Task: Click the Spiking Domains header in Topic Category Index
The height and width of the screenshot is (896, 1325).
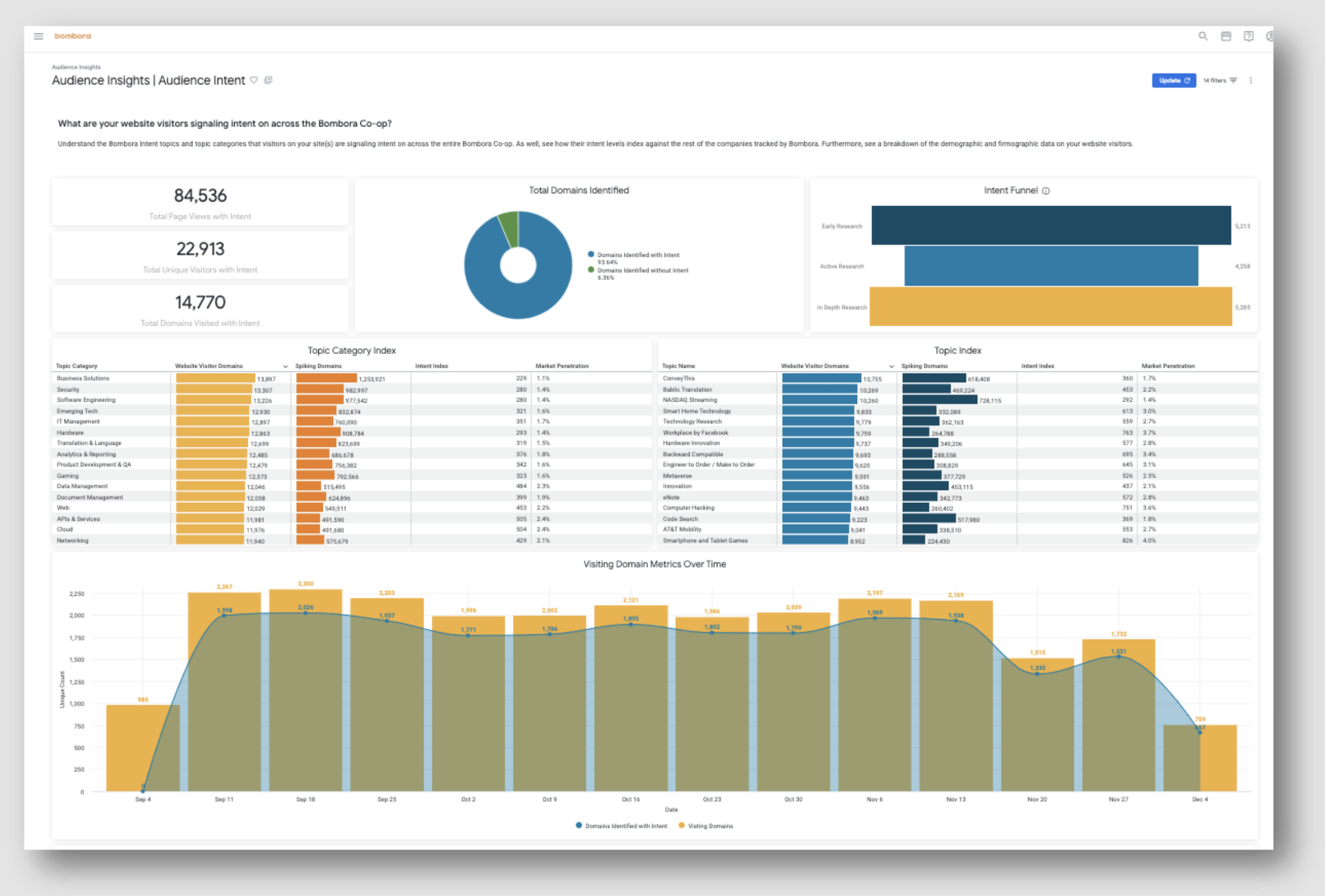Action: pyautogui.click(x=318, y=366)
